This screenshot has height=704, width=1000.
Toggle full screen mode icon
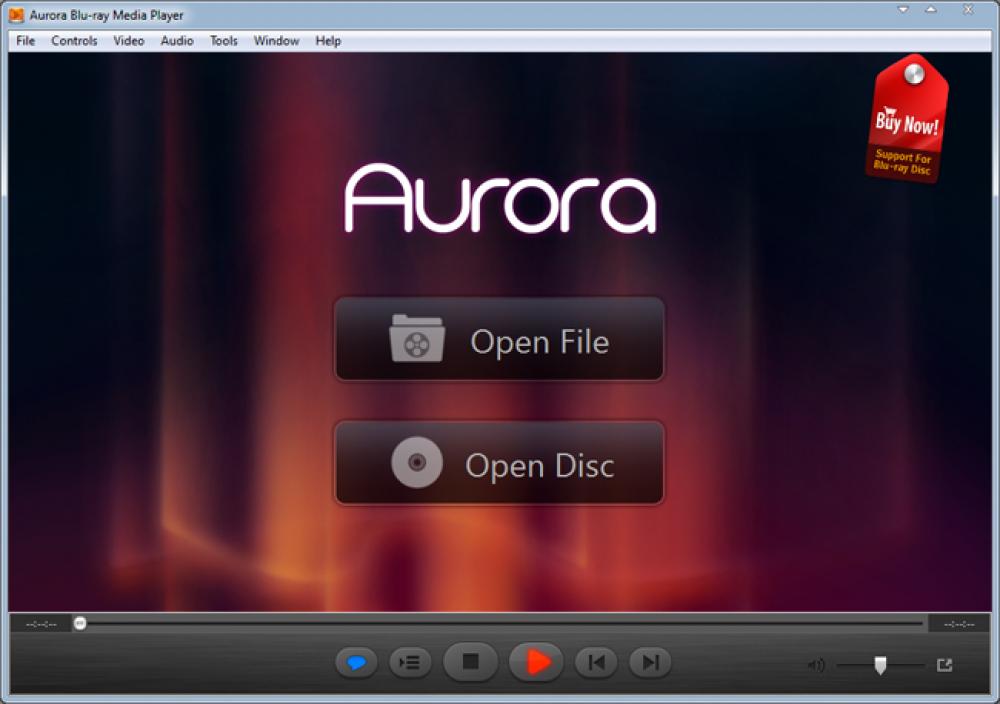[x=943, y=662]
